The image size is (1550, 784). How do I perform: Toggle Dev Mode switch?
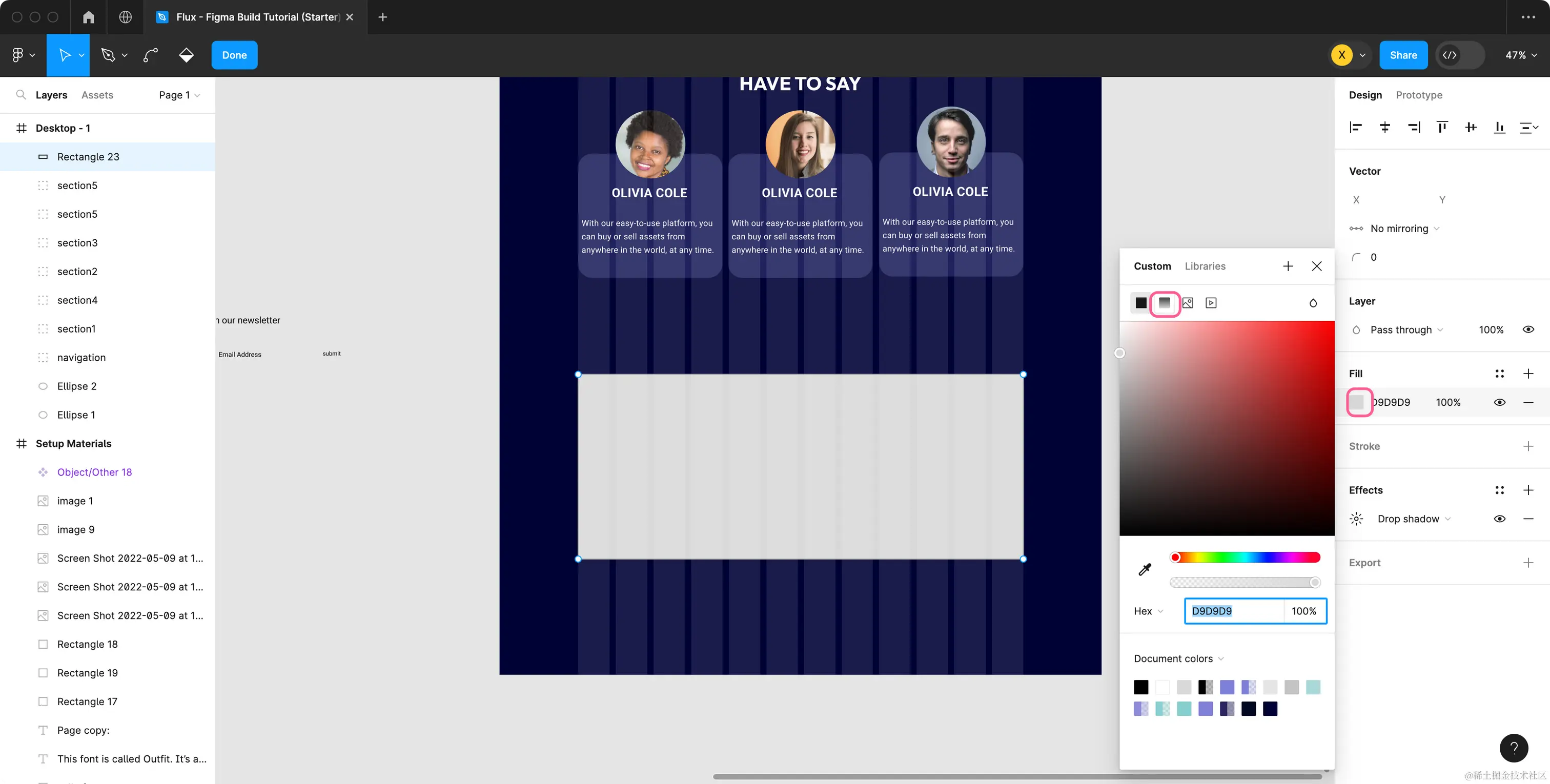1460,55
